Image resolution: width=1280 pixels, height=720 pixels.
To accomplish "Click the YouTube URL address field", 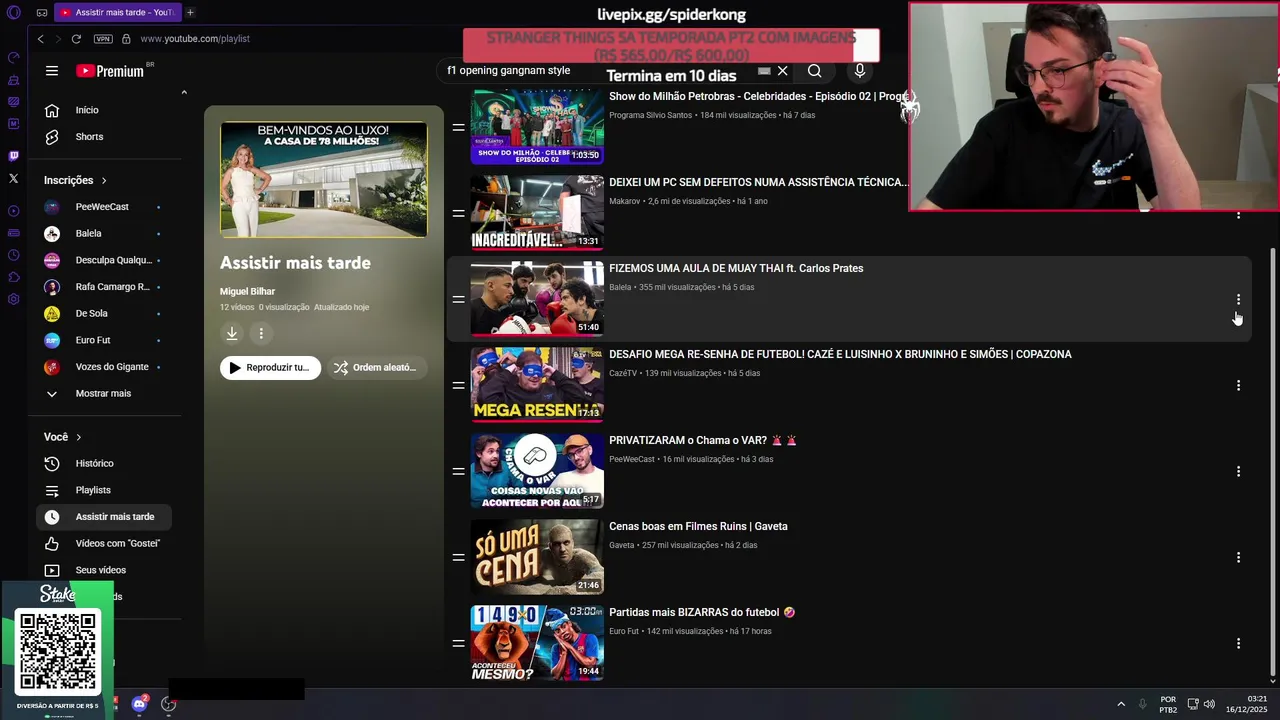I will pos(195,39).
